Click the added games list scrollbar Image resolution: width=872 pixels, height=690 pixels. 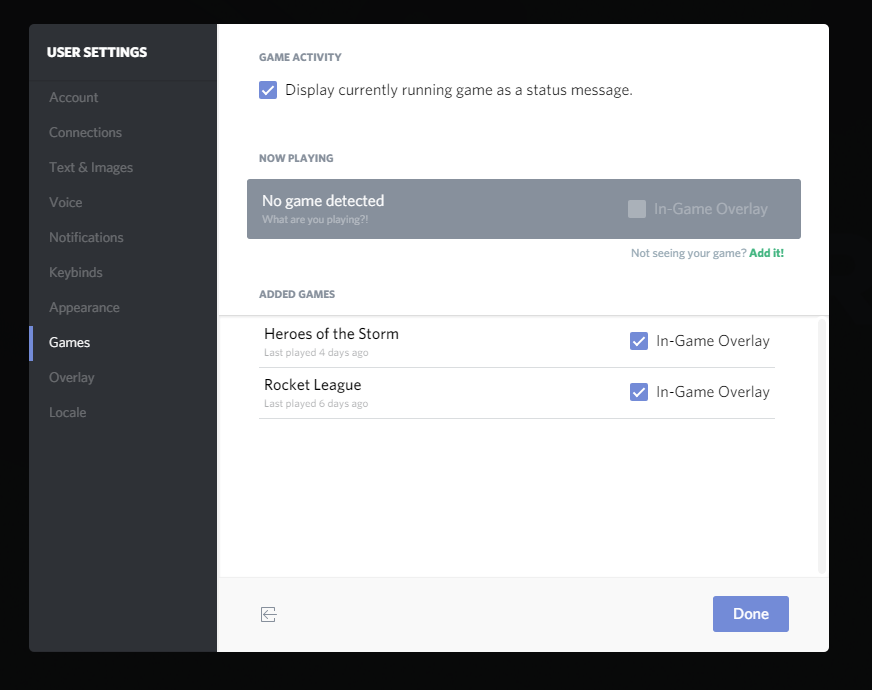tap(821, 446)
